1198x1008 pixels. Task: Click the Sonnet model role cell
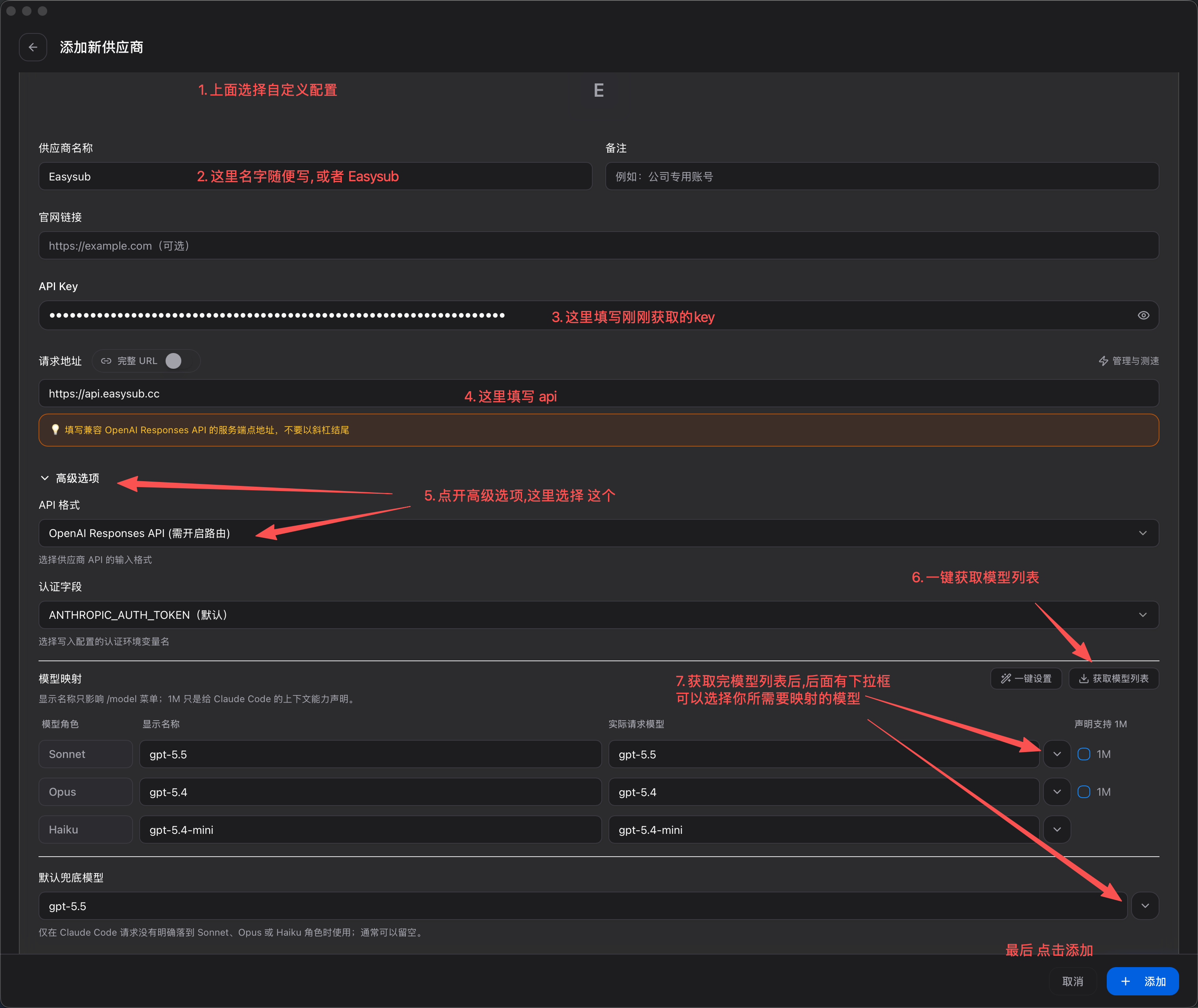(x=86, y=754)
